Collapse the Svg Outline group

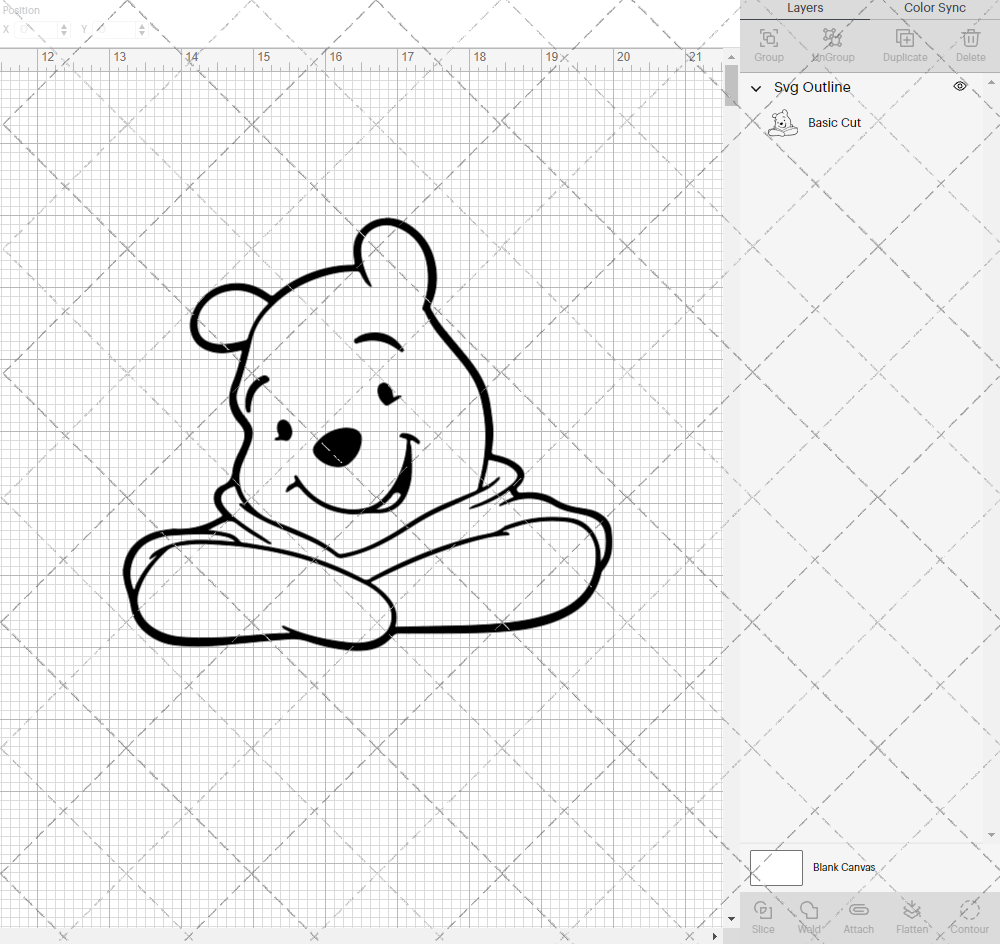point(756,88)
